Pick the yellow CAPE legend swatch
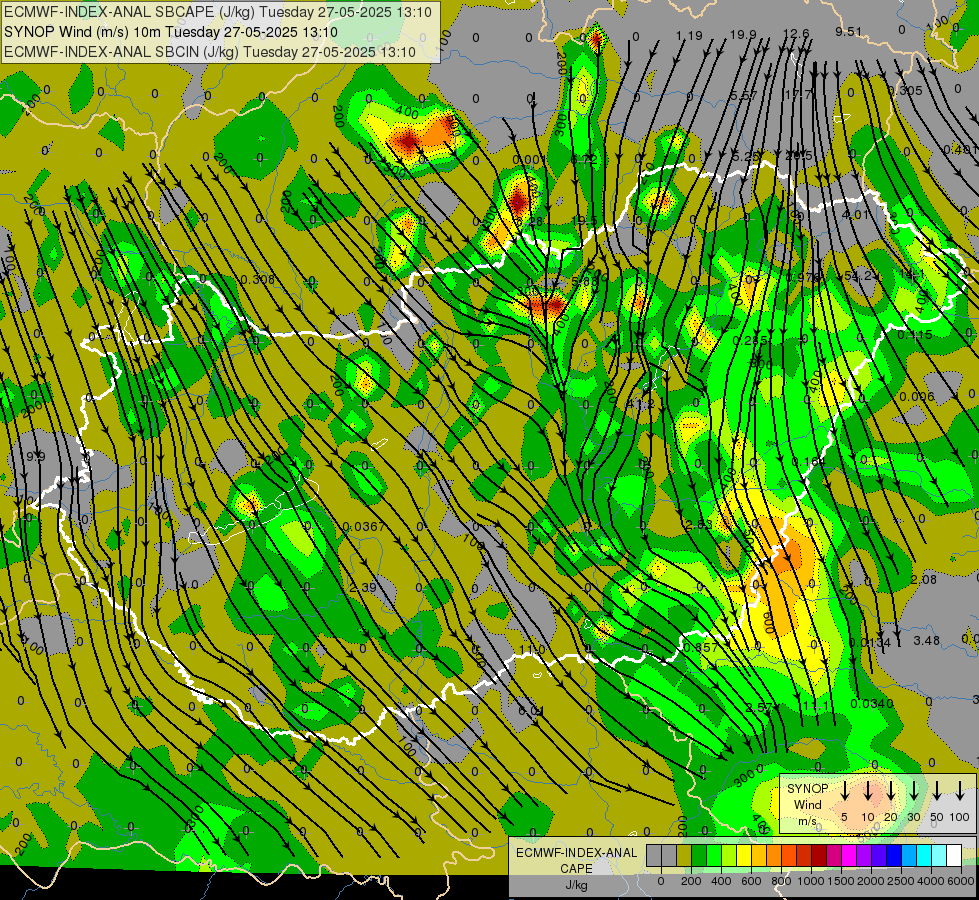 tap(744, 856)
